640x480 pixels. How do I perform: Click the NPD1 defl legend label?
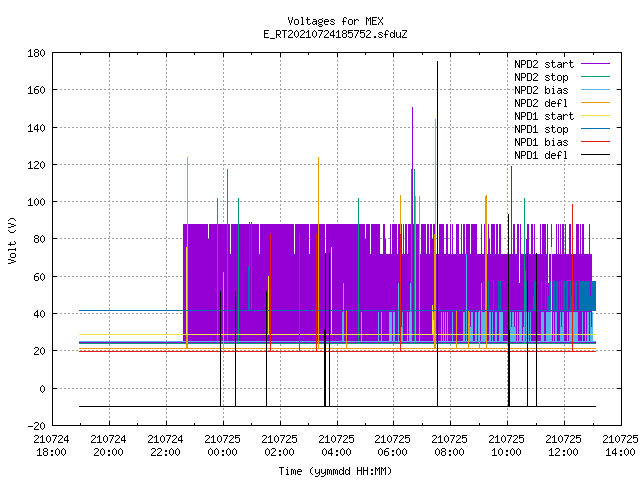point(541,156)
